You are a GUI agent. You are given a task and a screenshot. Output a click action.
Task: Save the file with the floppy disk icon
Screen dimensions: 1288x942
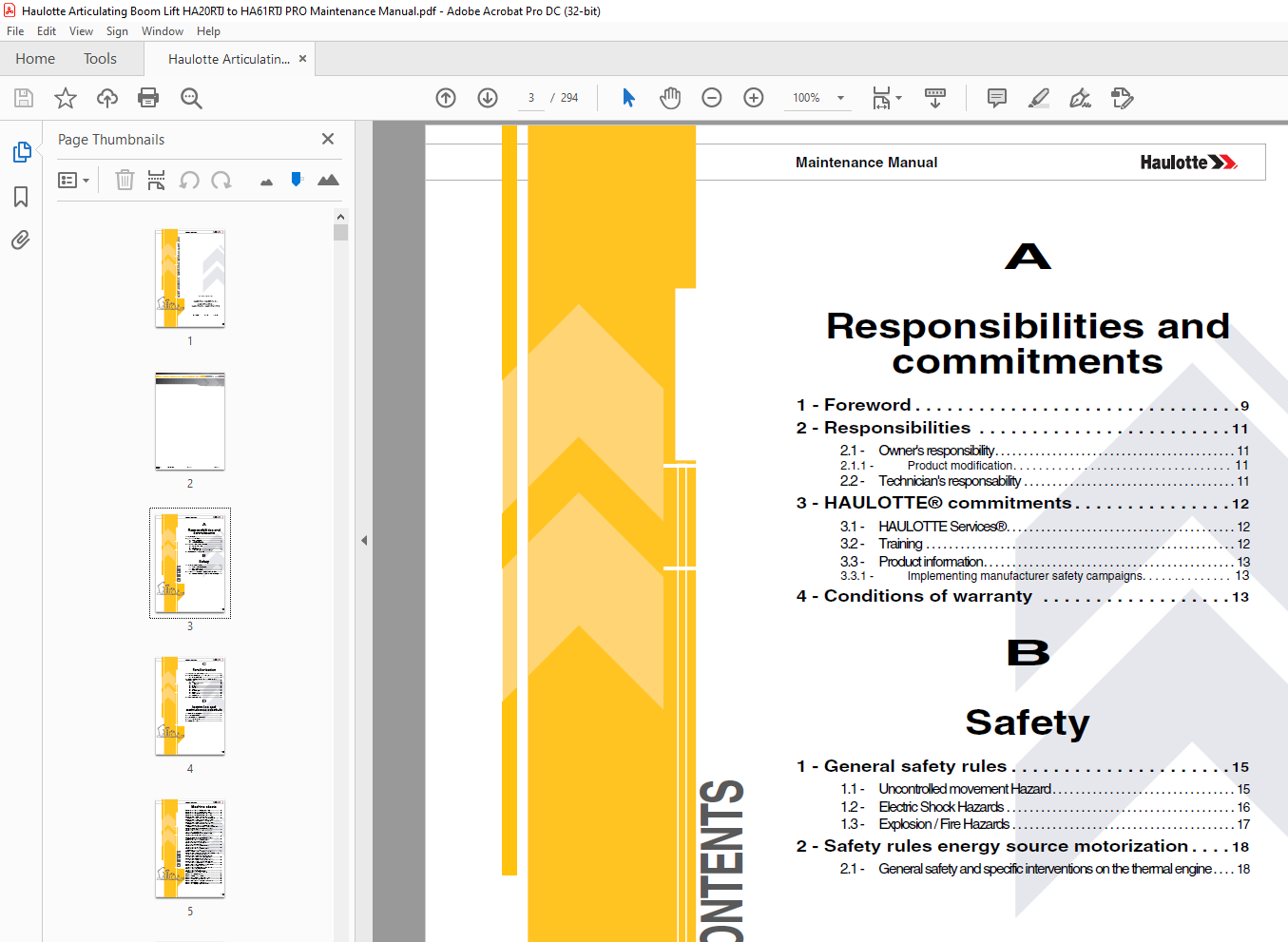(24, 98)
